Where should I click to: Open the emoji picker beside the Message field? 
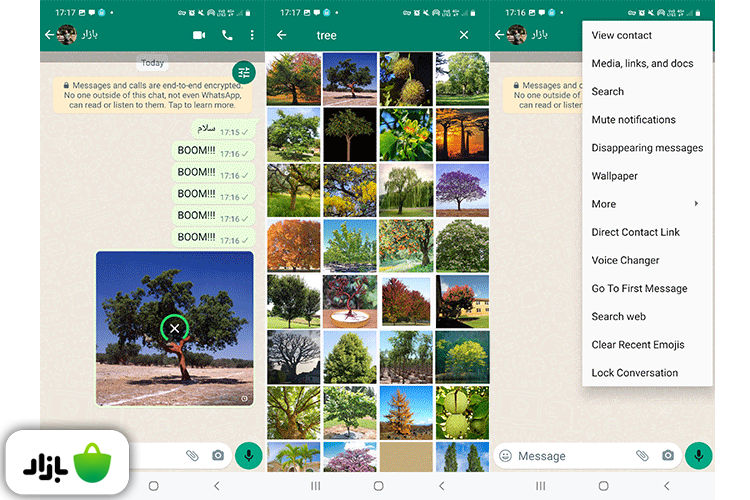pos(505,456)
